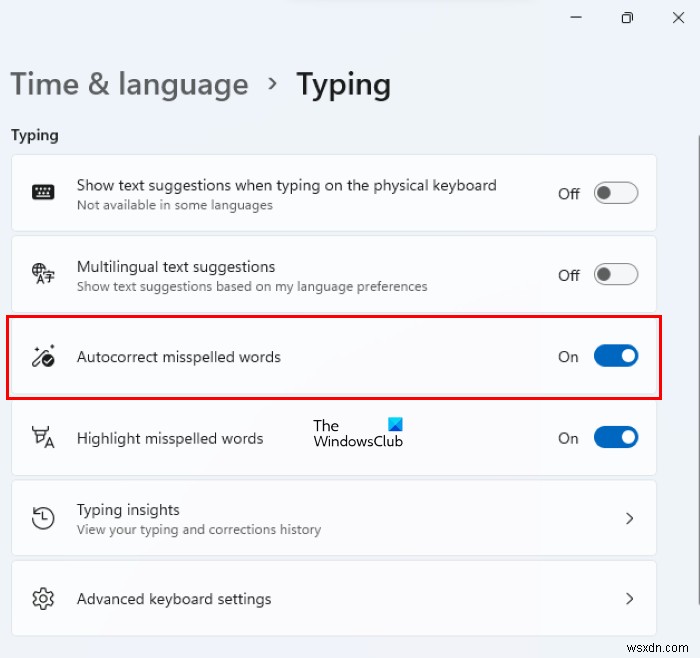The image size is (700, 658).
Task: Click 'Not available in some languages' note
Action: coord(175,205)
